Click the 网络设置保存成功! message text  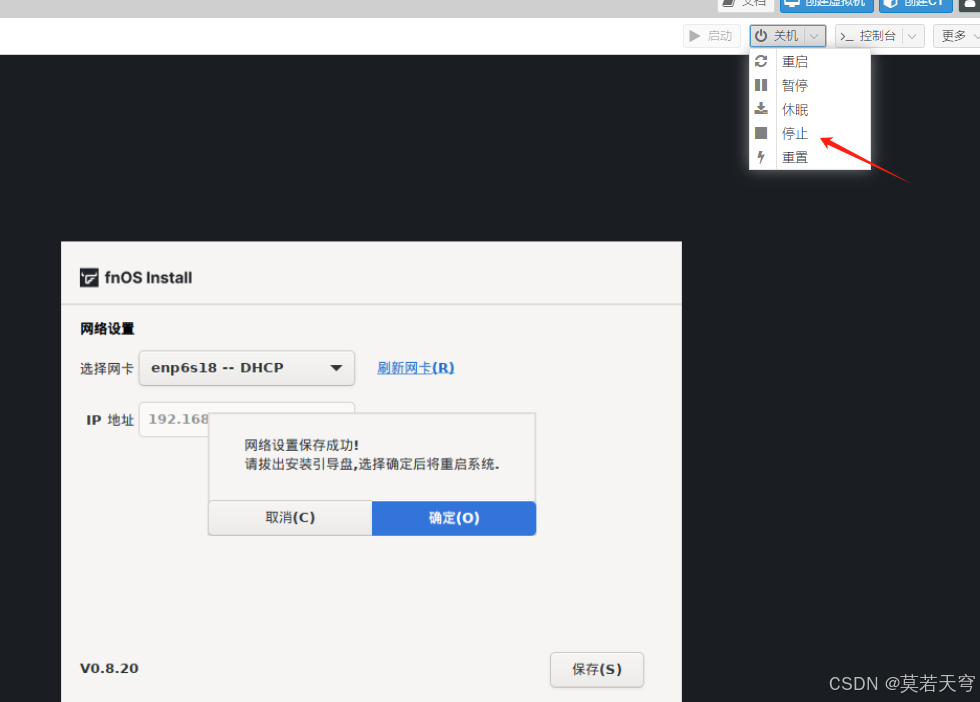tap(301, 445)
